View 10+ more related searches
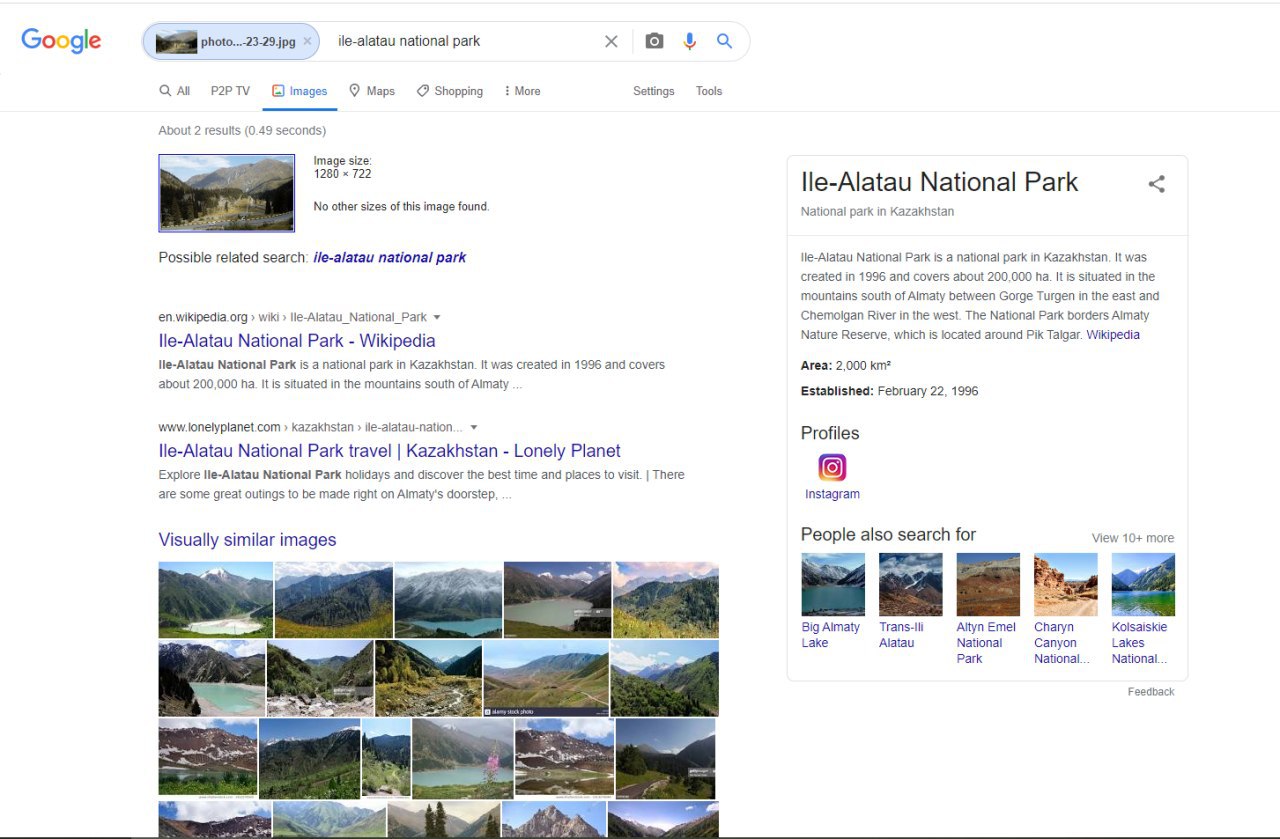1280x839 pixels. click(1133, 538)
